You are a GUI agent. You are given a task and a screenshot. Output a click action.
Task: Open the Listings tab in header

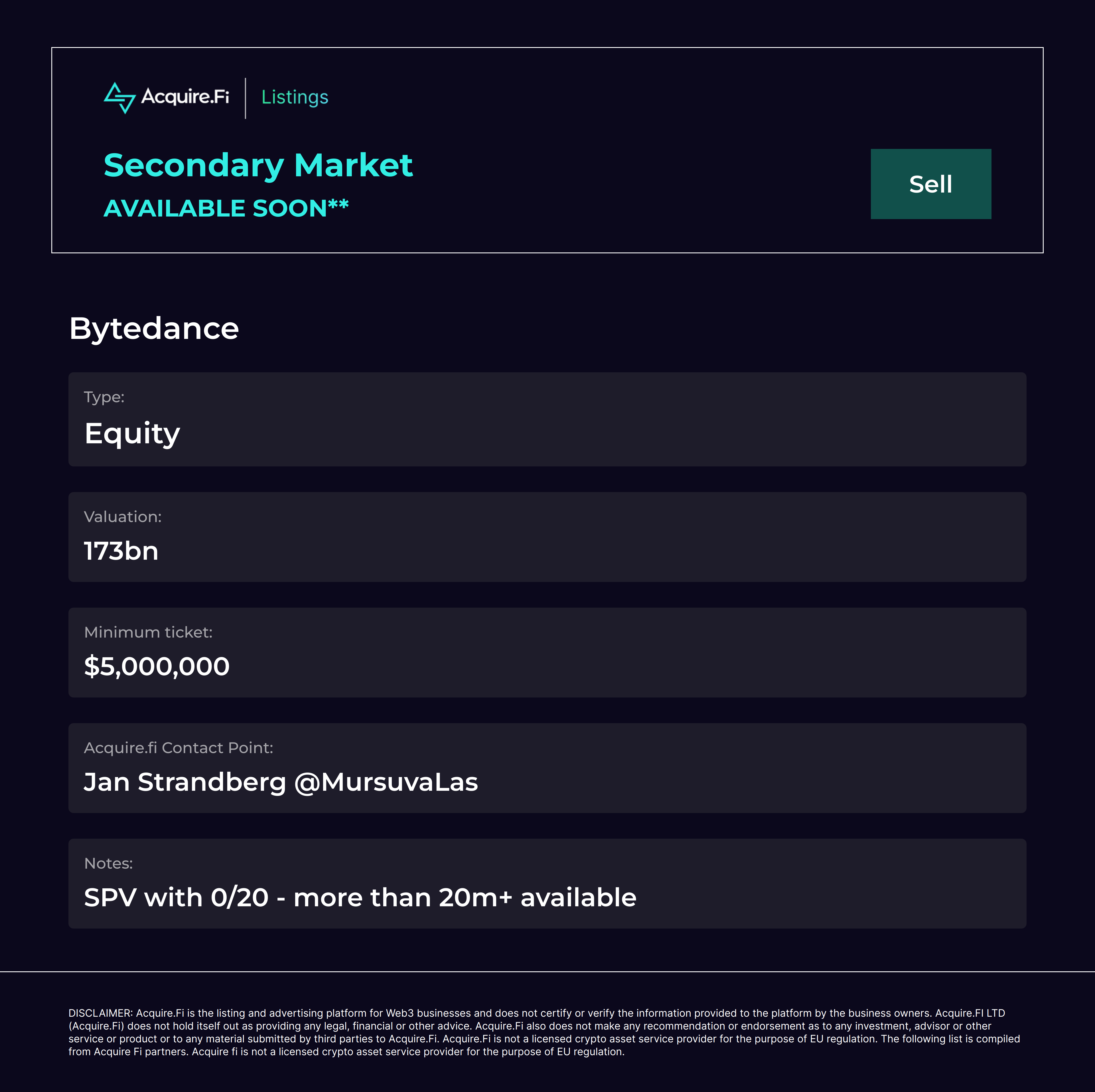pos(295,97)
